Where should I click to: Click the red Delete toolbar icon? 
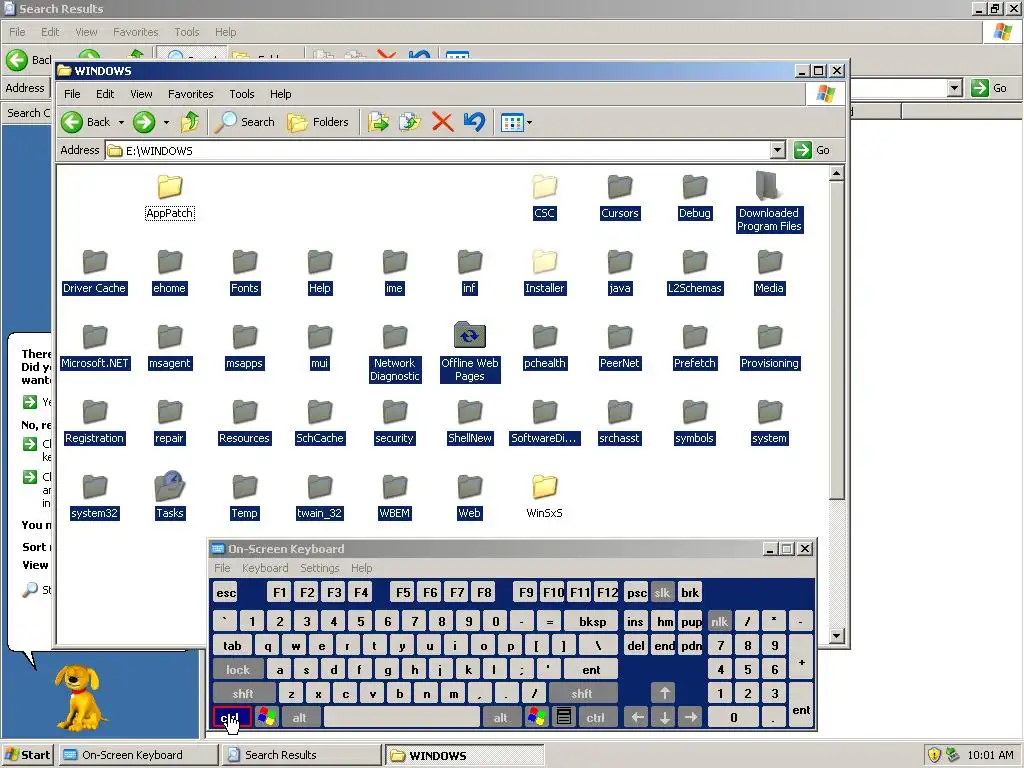[x=442, y=122]
